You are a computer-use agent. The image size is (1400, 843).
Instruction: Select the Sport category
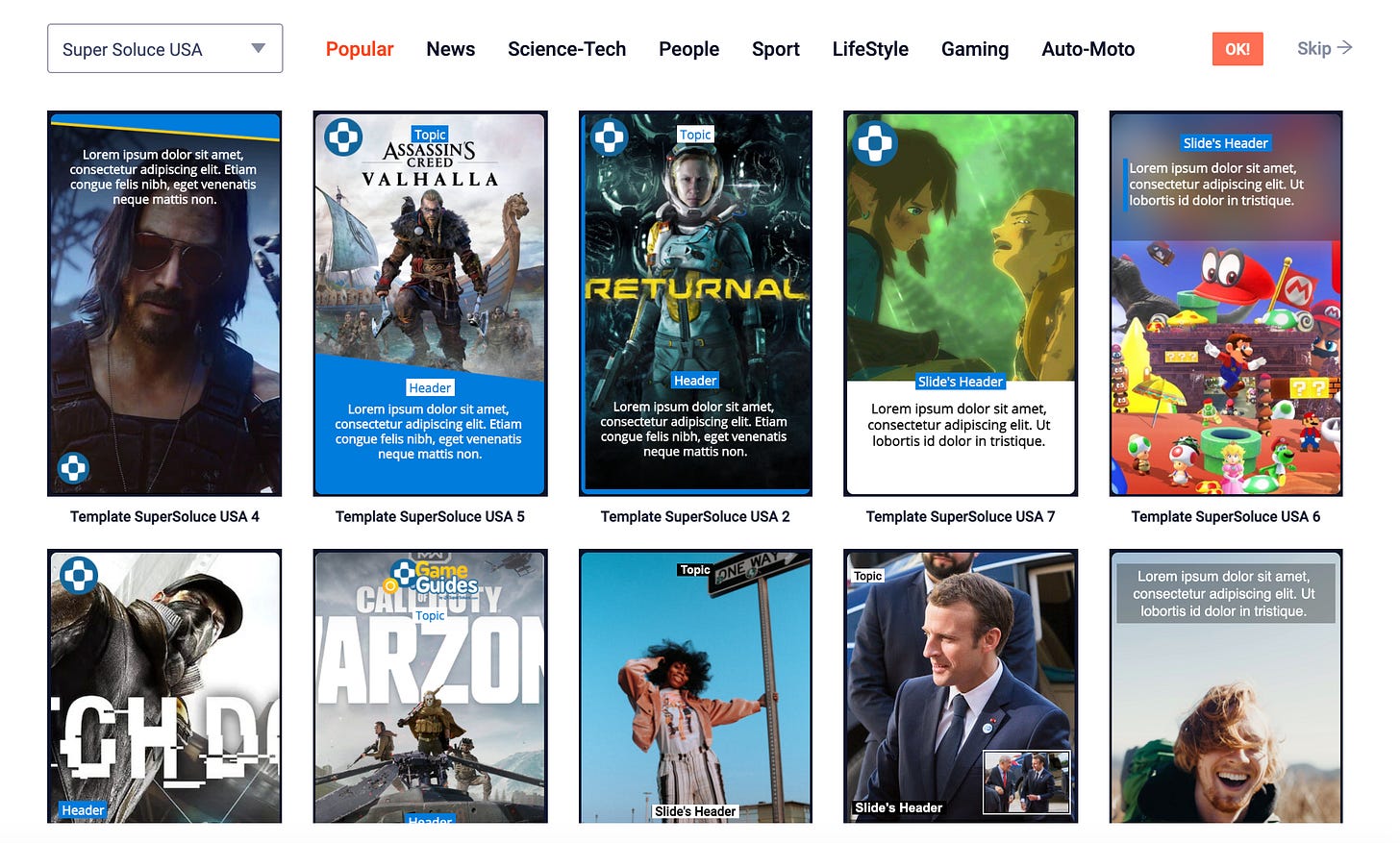(775, 49)
